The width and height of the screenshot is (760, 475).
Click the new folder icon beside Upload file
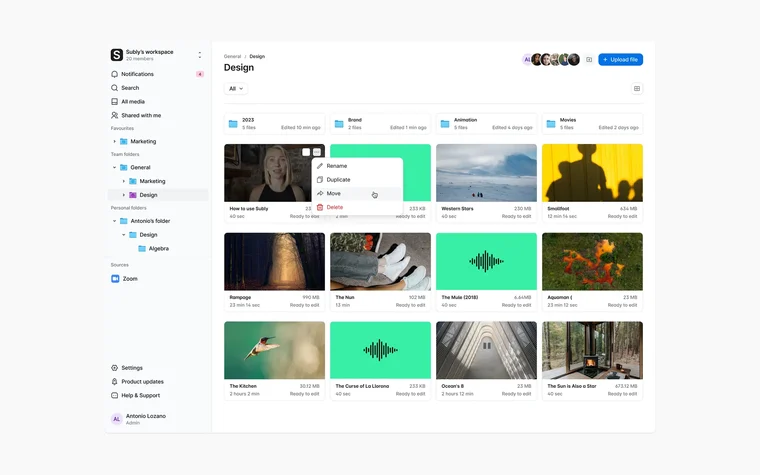click(589, 60)
